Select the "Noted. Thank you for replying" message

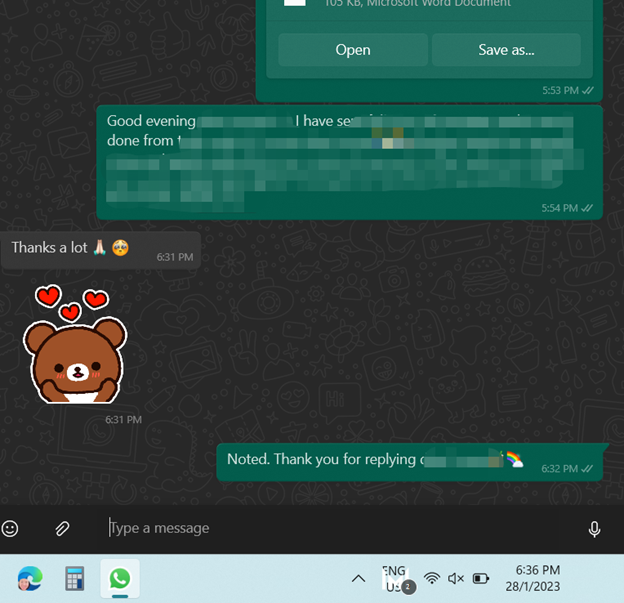[x=410, y=461]
